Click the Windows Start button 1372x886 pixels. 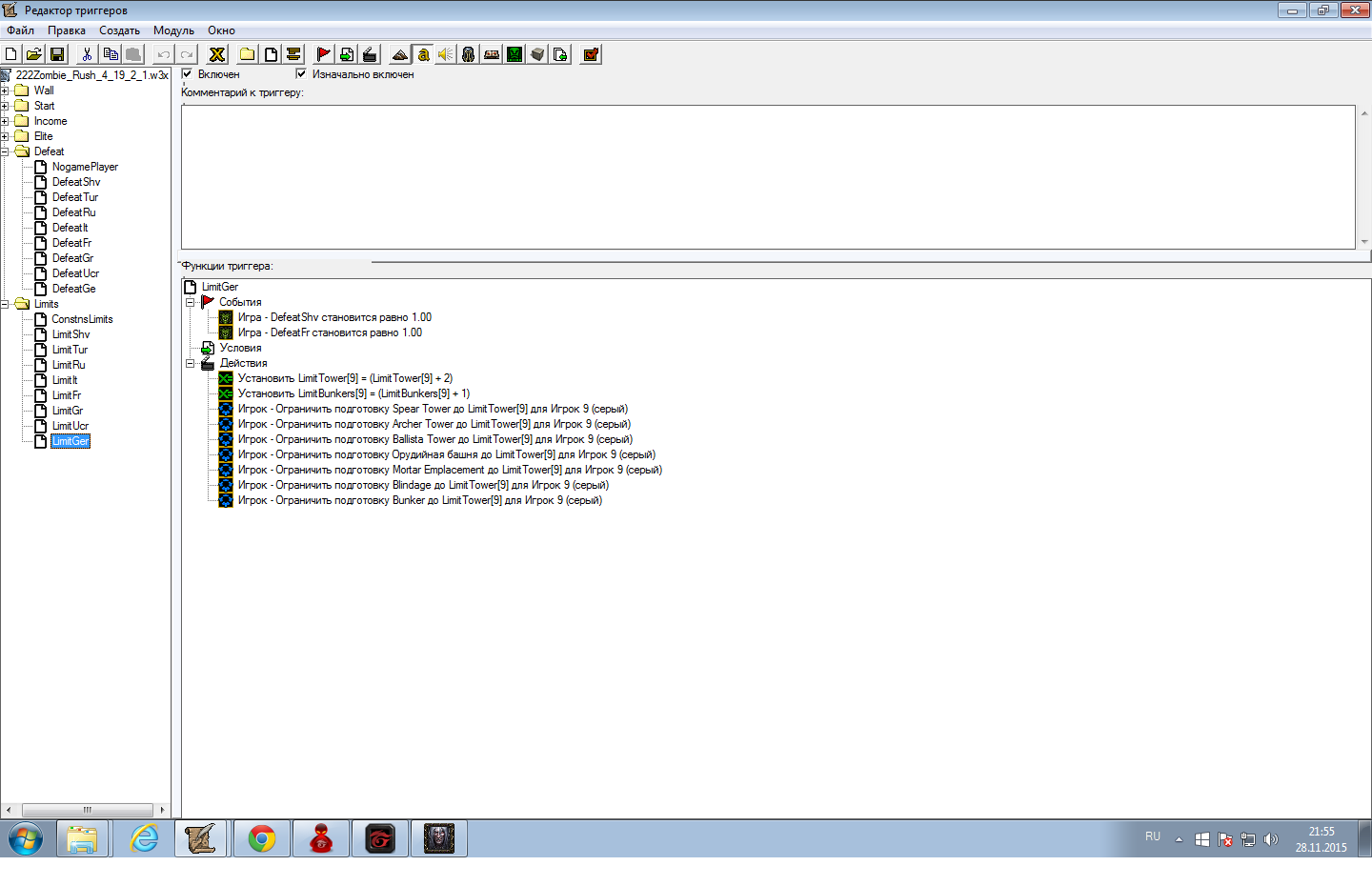click(26, 838)
